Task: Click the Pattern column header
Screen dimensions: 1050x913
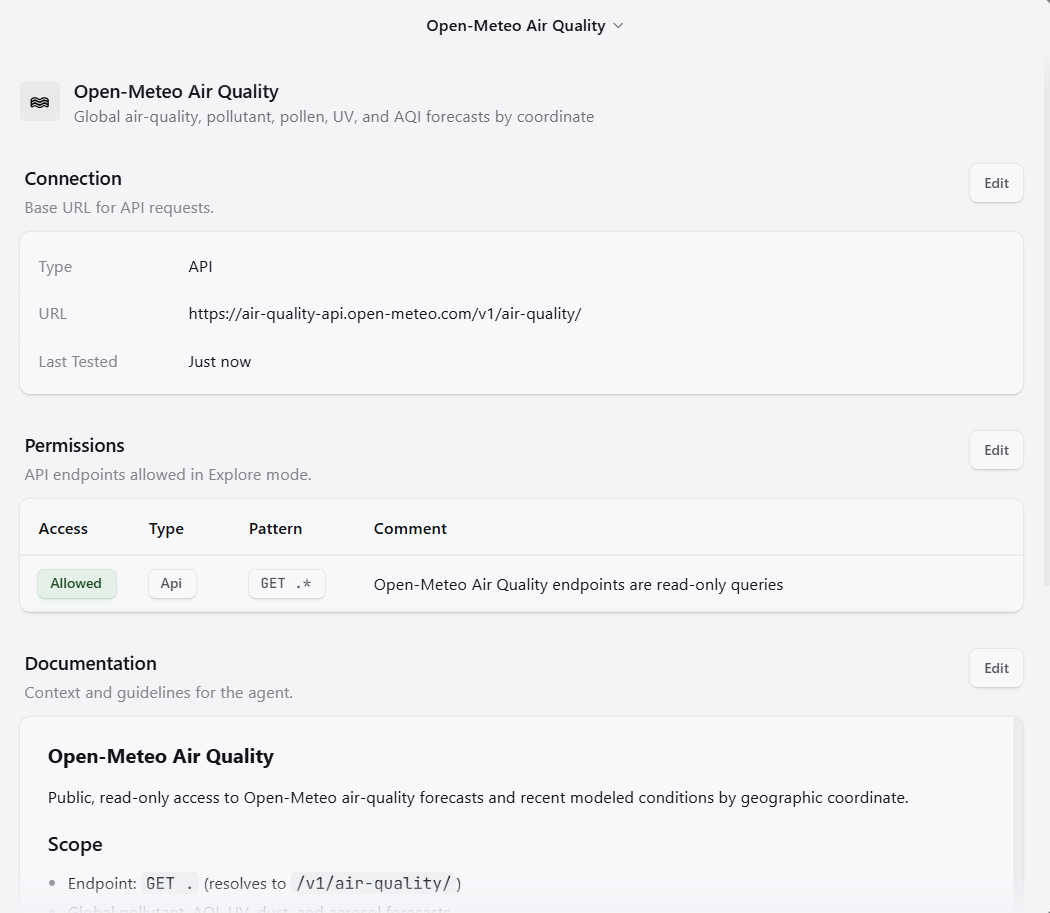Action: (275, 529)
